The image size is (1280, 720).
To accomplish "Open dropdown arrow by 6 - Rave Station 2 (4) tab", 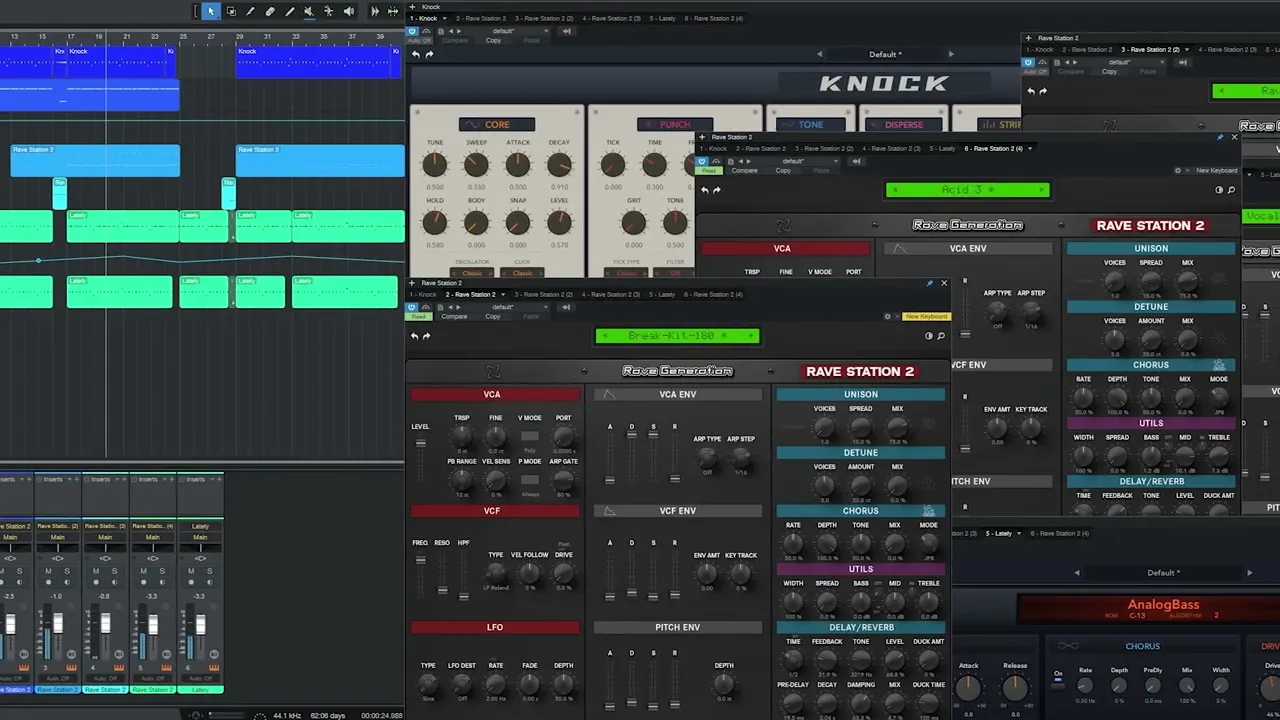I will coord(1030,148).
